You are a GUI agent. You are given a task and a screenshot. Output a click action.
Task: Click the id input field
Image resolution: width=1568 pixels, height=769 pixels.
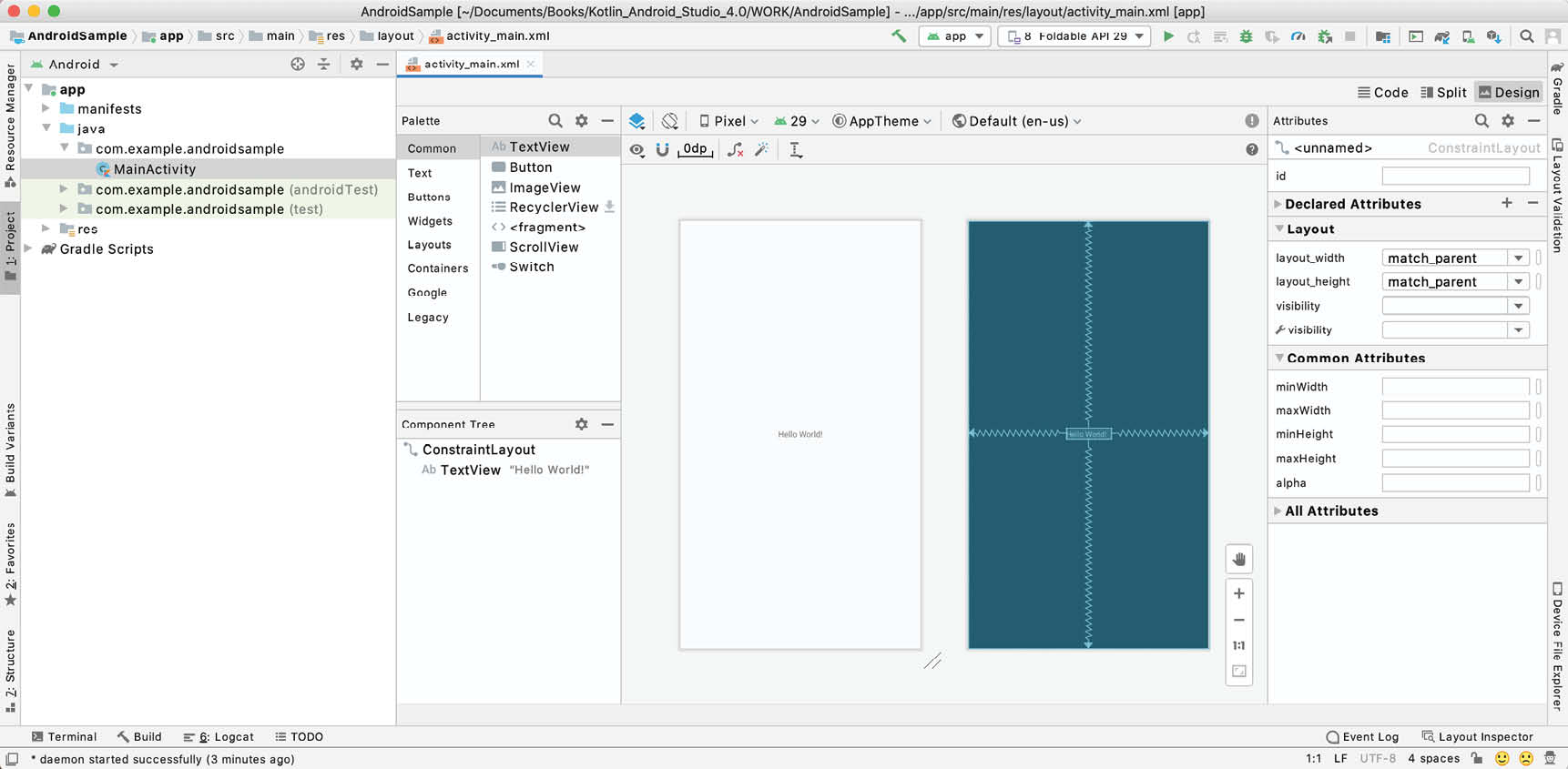click(1455, 176)
